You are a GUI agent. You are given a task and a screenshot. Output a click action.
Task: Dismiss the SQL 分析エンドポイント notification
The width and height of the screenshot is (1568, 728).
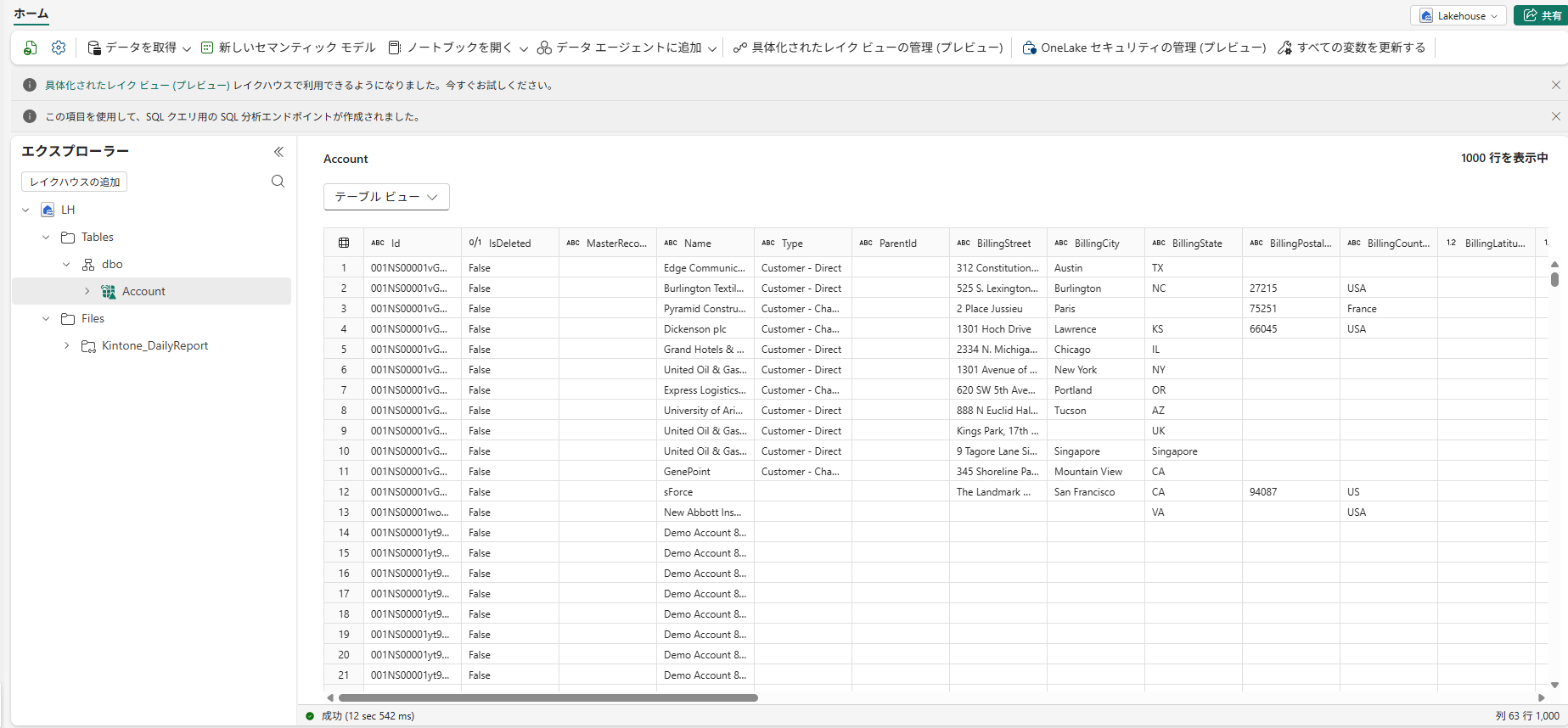1556,116
